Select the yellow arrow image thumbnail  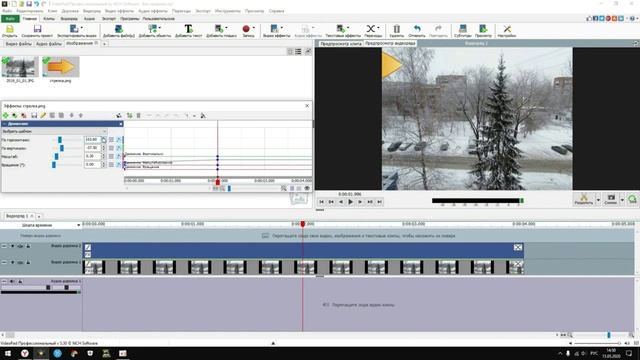pyautogui.click(x=60, y=67)
